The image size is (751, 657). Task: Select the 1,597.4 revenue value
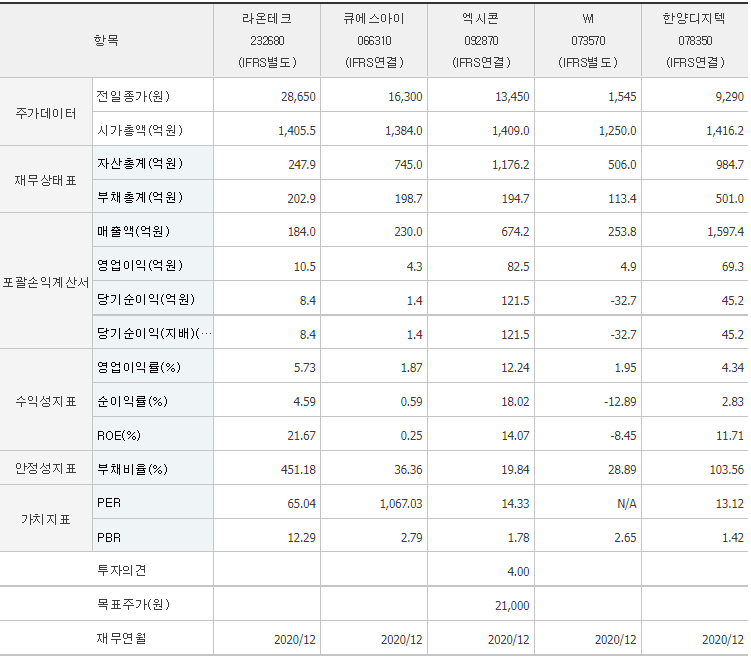click(725, 232)
